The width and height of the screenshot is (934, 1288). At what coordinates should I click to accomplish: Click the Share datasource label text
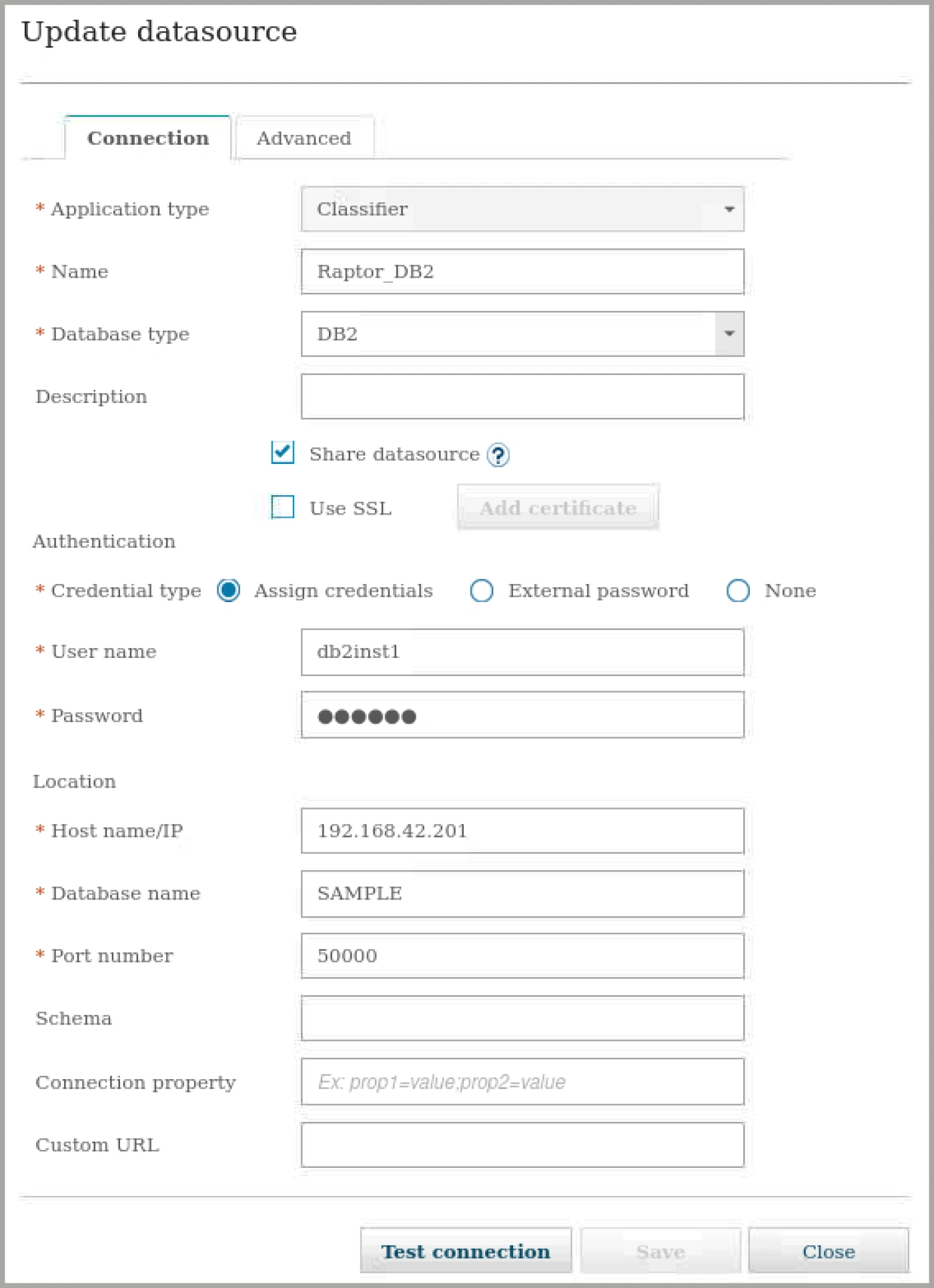395,454
